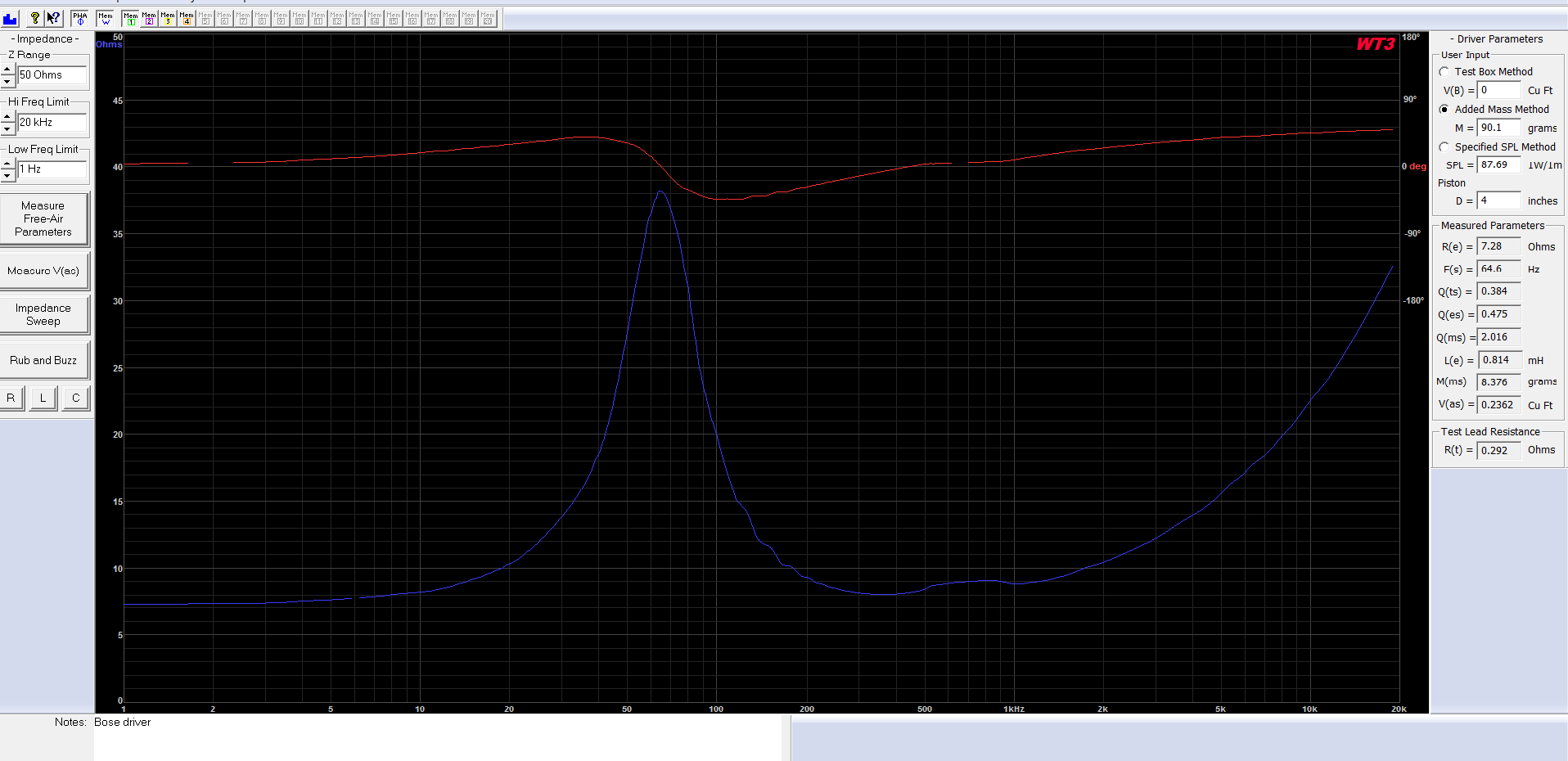Select the Mem 14 memory slot icon
Viewport: 1568px width, 761px height.
click(375, 18)
